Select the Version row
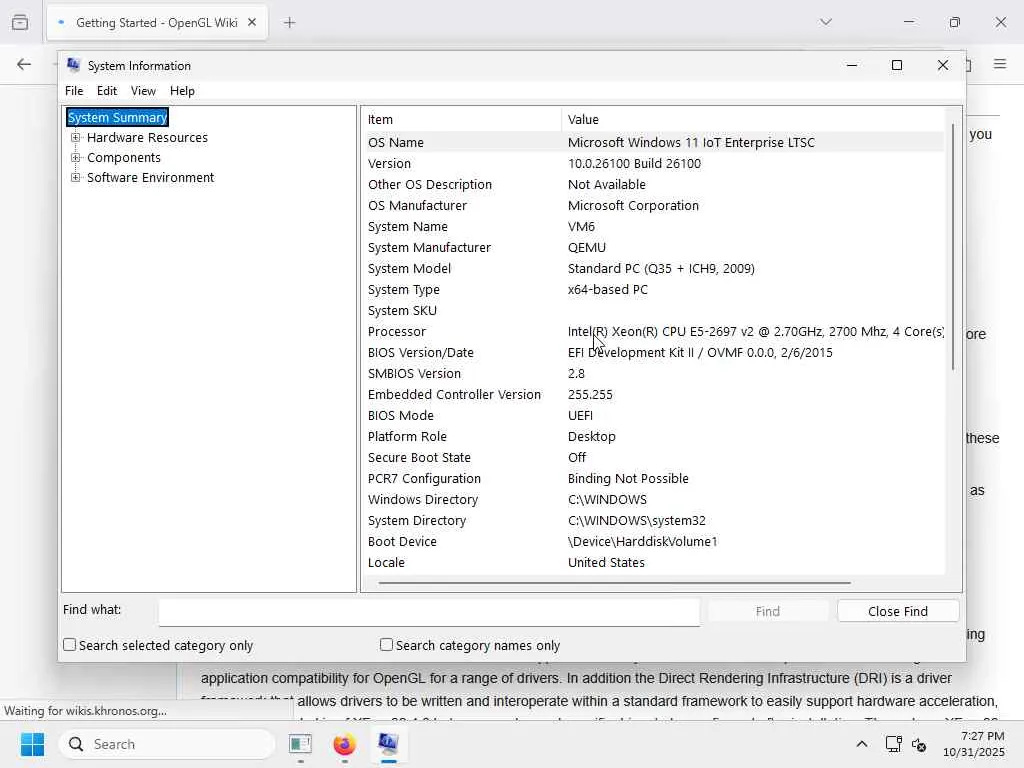1024x768 pixels. tap(653, 163)
